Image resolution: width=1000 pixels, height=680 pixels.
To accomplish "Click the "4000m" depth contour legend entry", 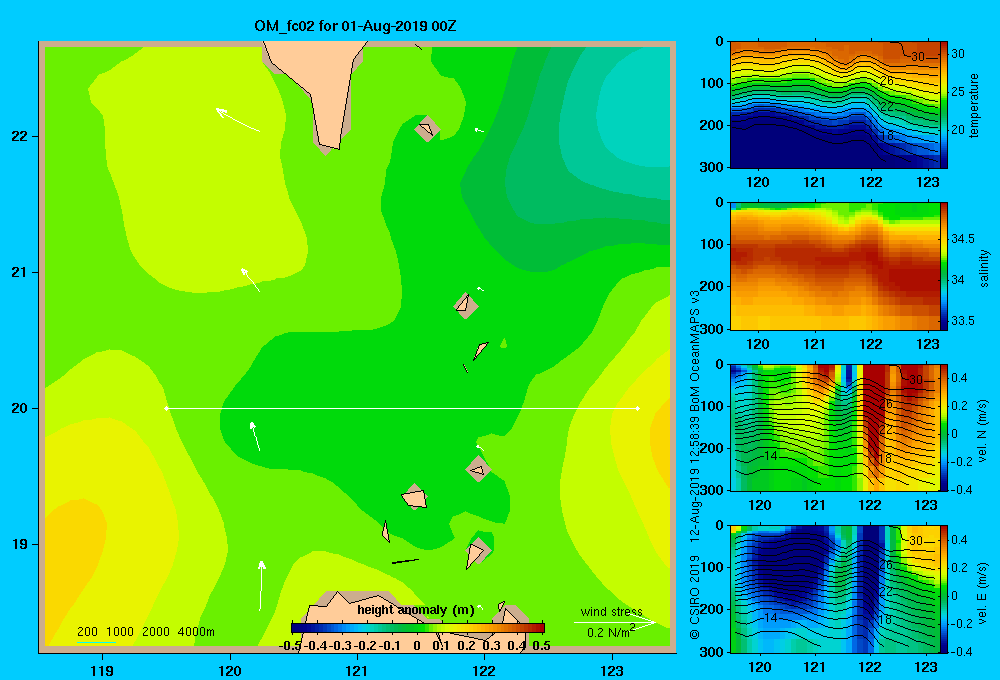I will pyautogui.click(x=196, y=632).
